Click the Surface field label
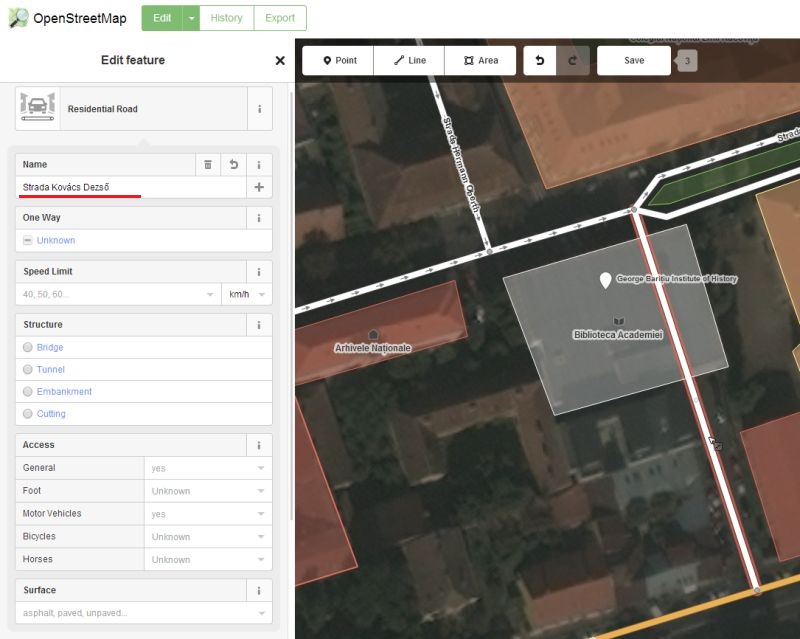Image resolution: width=800 pixels, height=639 pixels. 40,590
